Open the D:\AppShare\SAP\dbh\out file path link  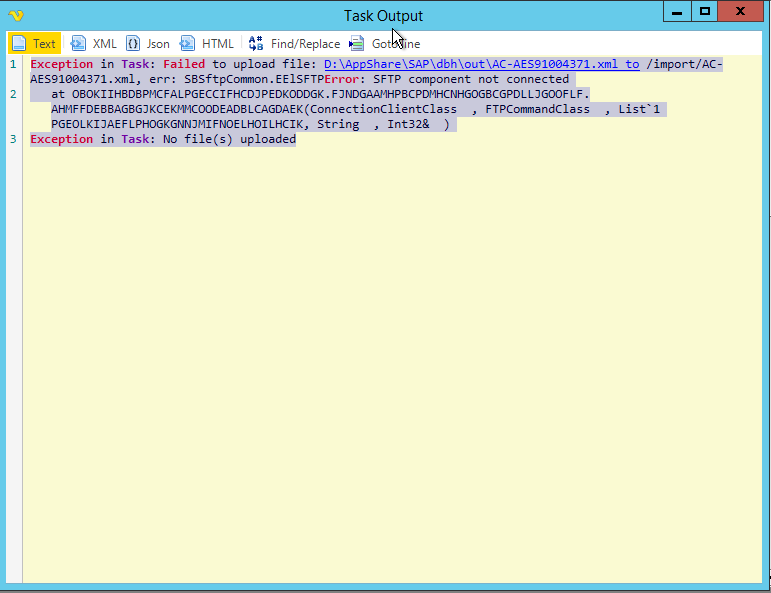(480, 64)
